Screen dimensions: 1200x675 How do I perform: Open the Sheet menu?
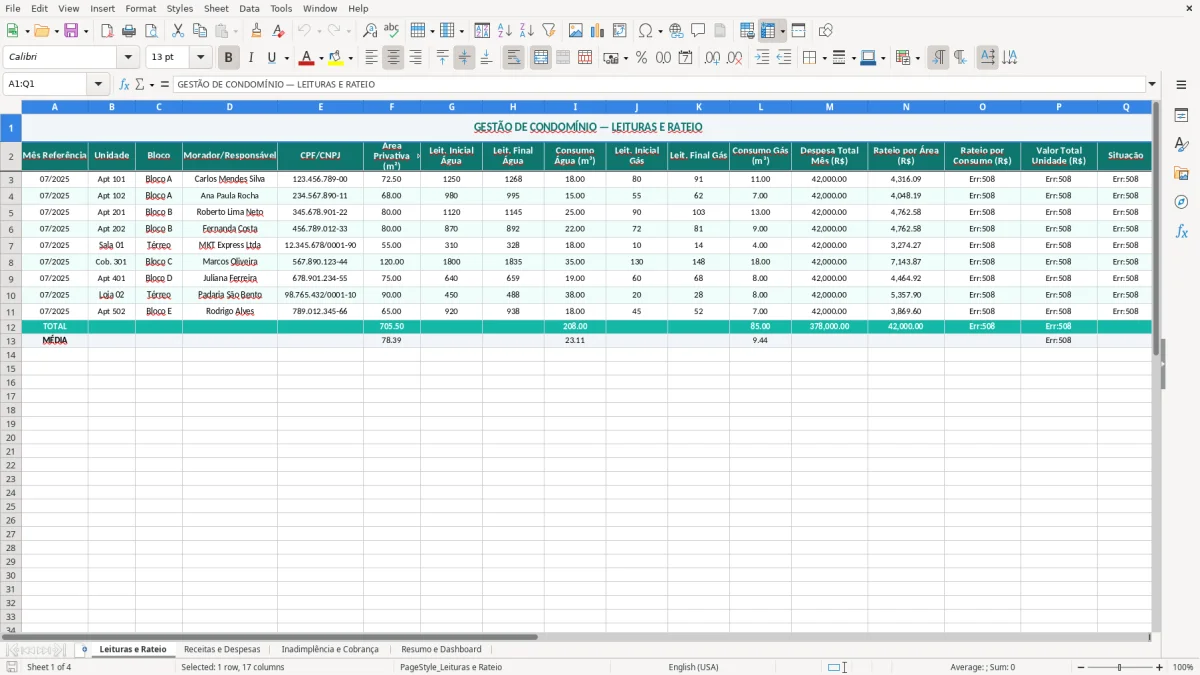point(216,8)
